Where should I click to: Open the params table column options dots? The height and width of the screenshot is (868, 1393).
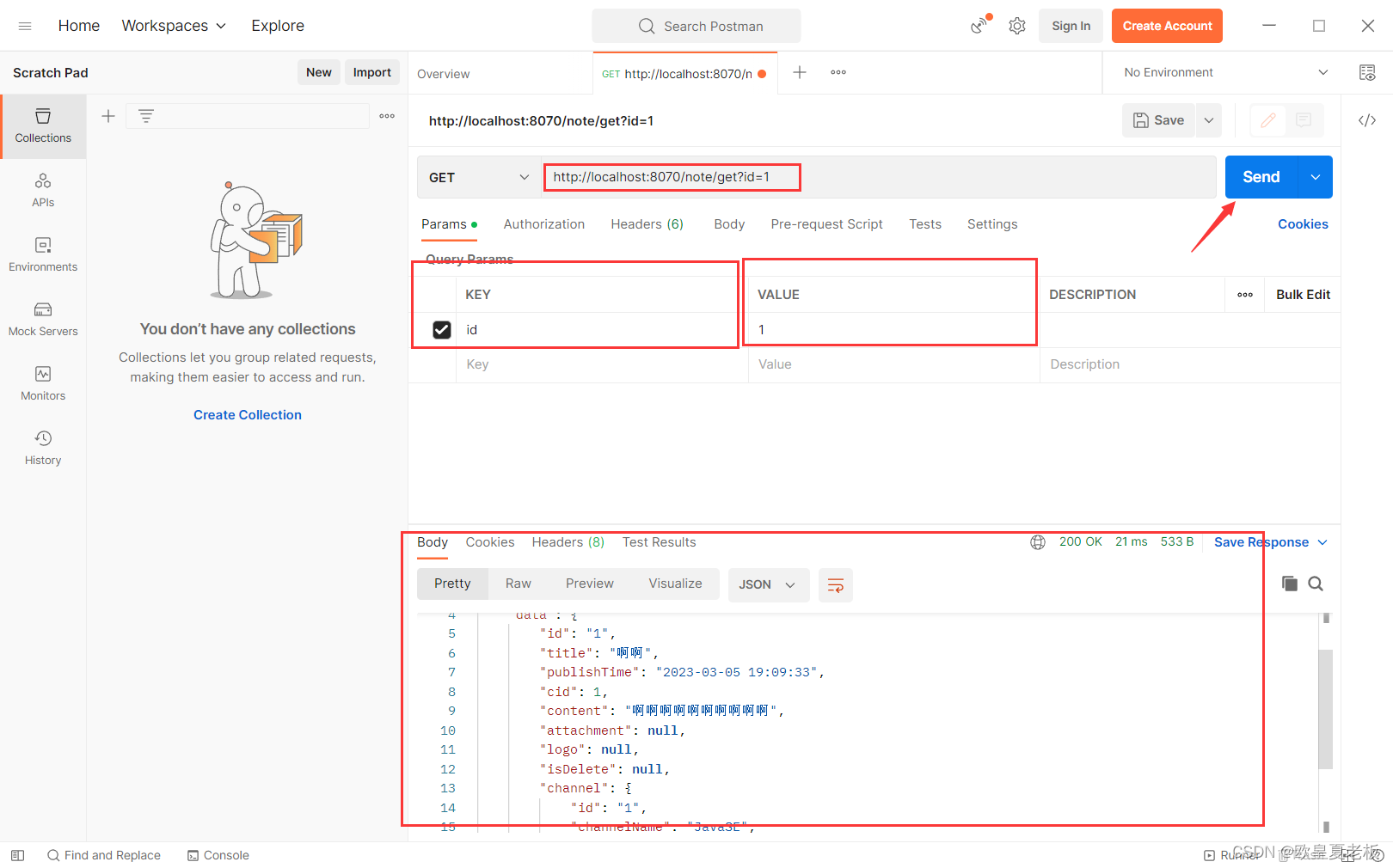pos(1245,295)
